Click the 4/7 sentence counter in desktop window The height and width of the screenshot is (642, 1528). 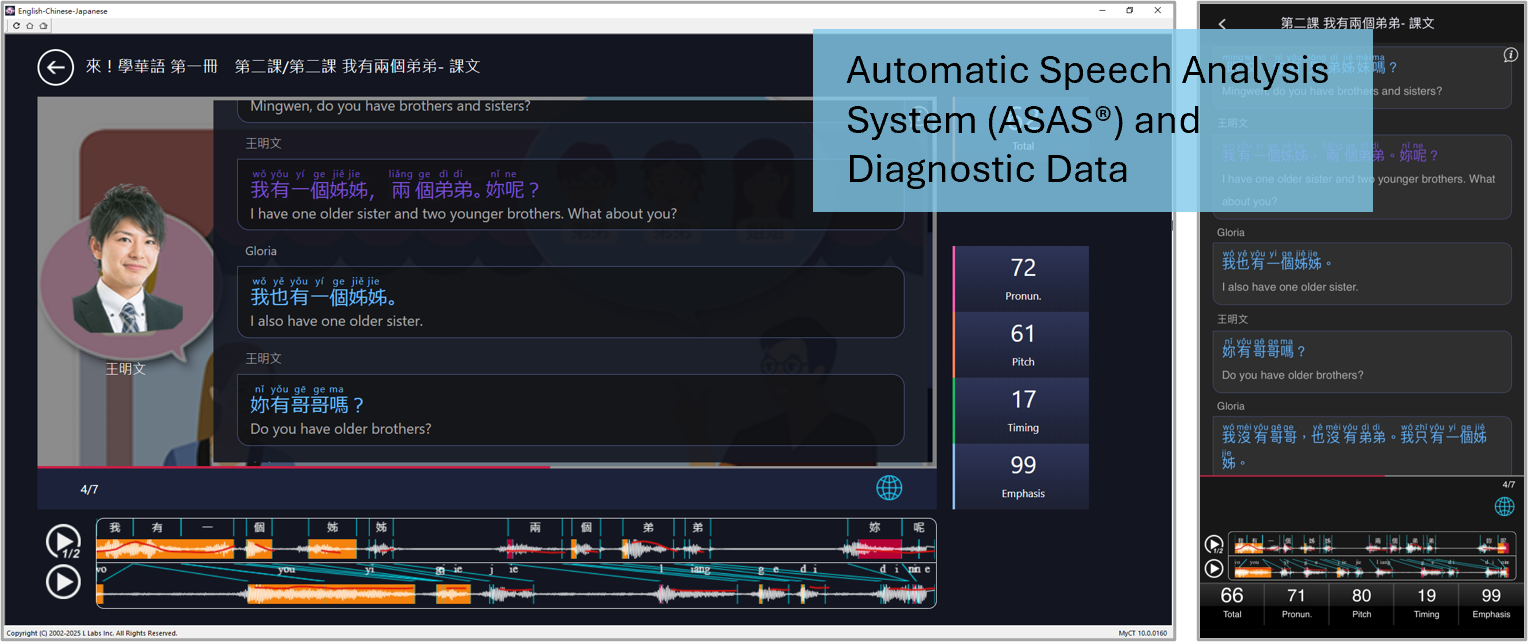[x=89, y=489]
